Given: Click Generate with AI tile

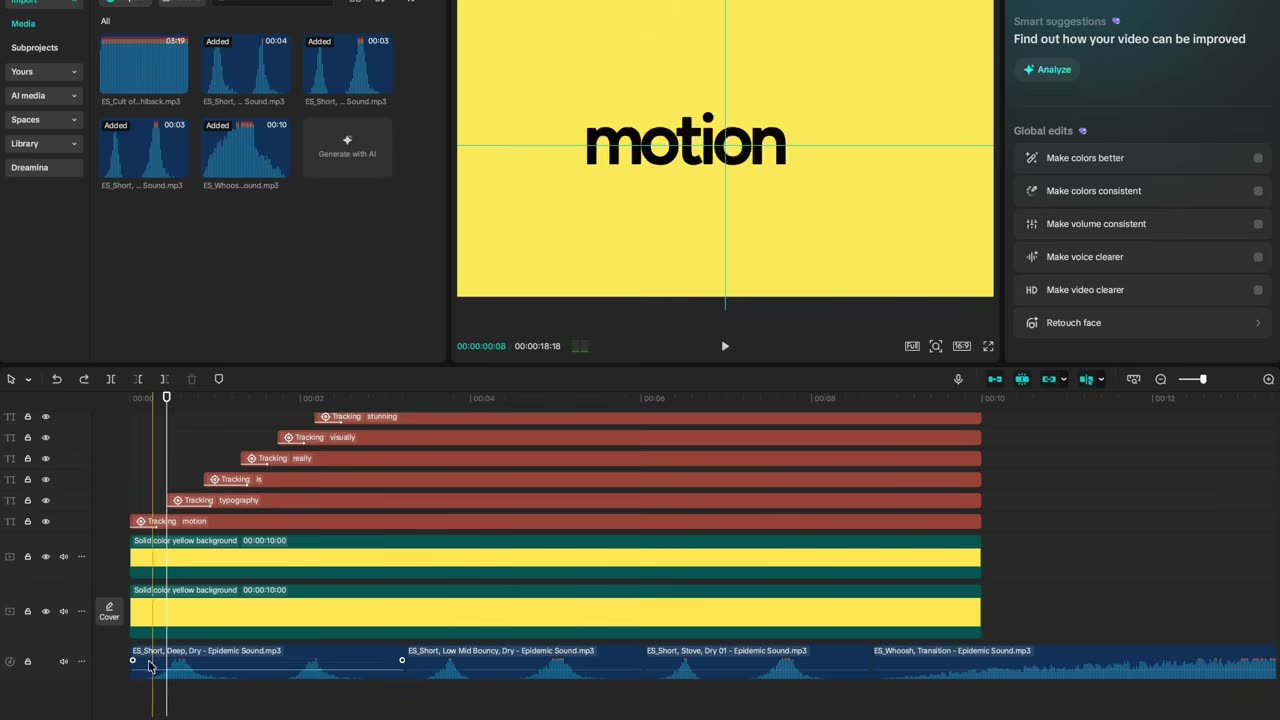Looking at the screenshot, I should click(x=347, y=147).
